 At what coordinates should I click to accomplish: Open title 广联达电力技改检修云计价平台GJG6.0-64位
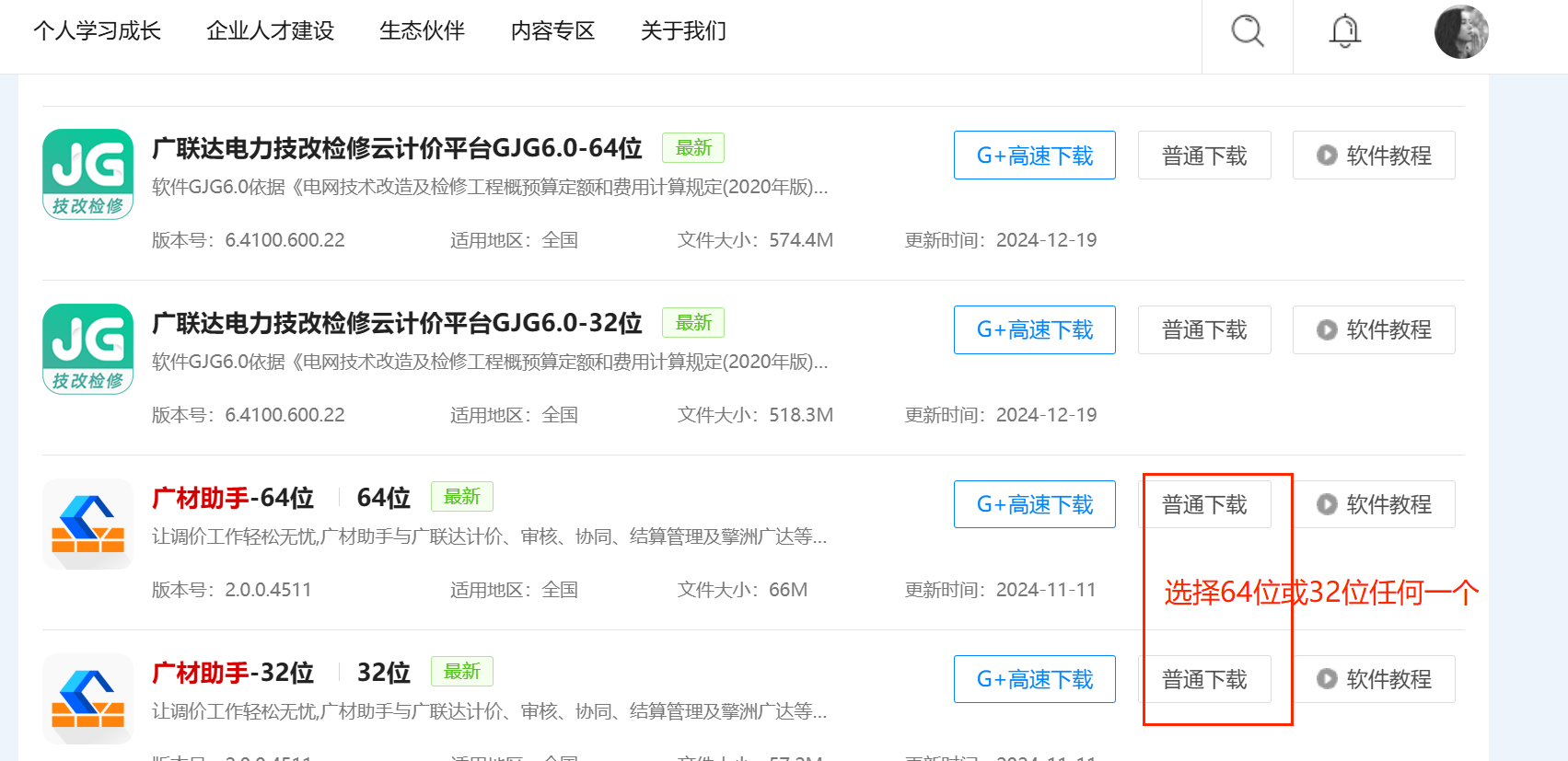[397, 148]
